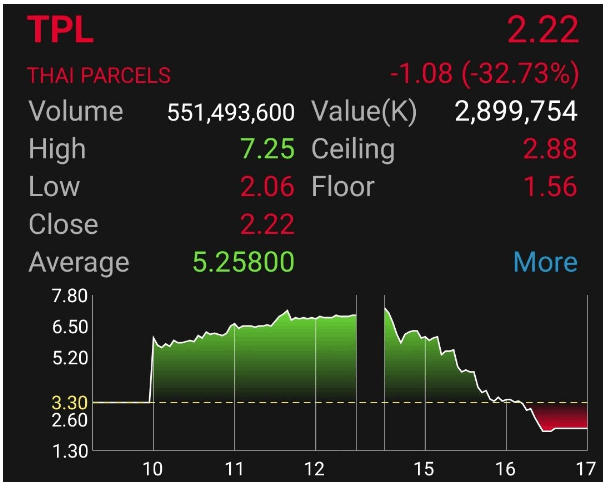This screenshot has width=610, height=491.
Task: Click the Close price 2.22
Action: tap(267, 224)
